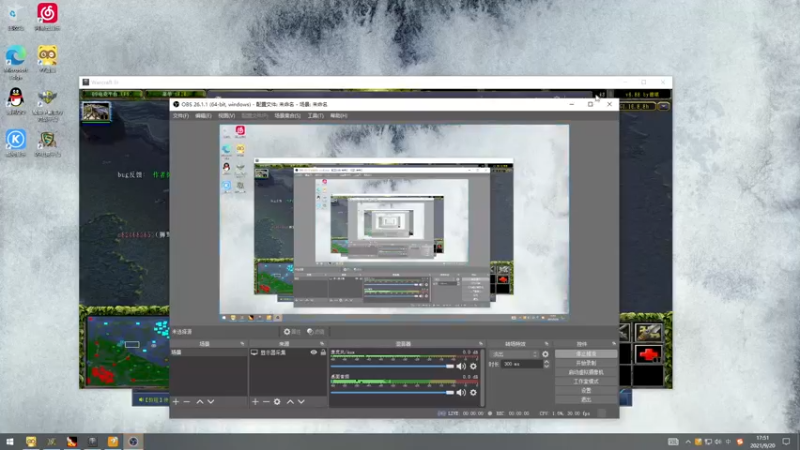The width and height of the screenshot is (800, 450).
Task: Adjust desktop audio volume slider
Action: click(x=392, y=392)
